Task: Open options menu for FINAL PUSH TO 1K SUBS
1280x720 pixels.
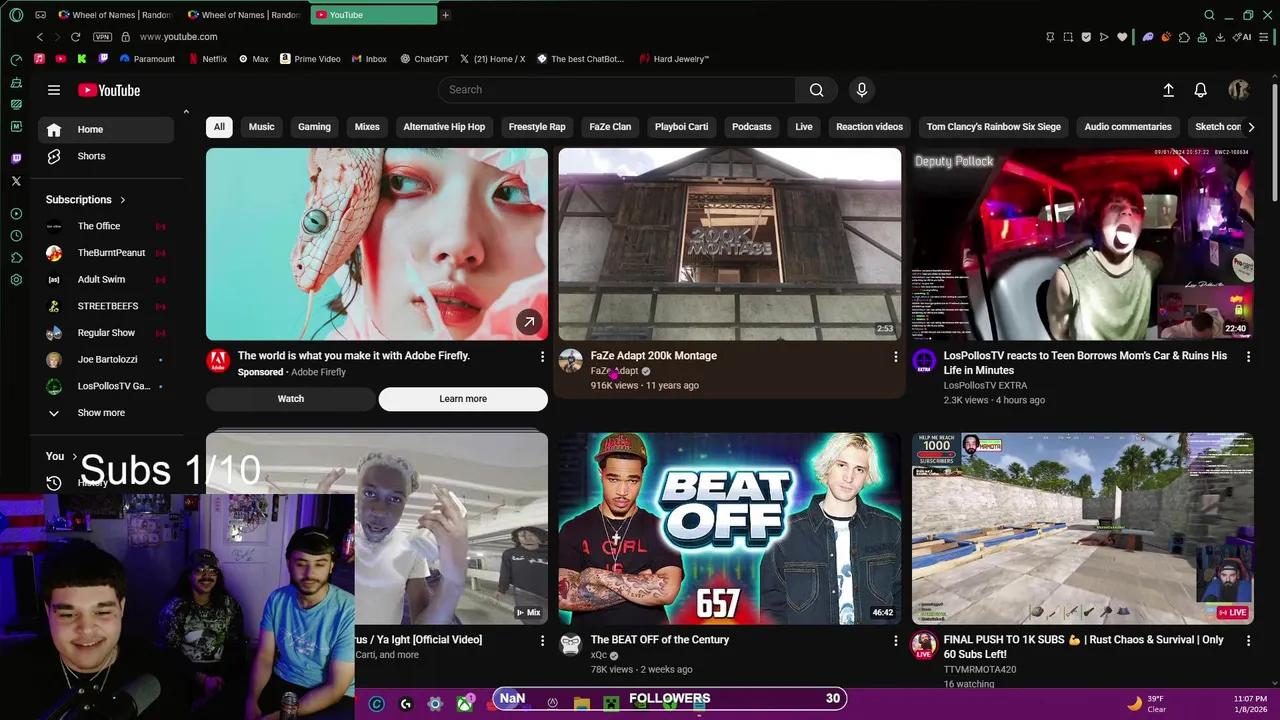Action: [1248, 641]
